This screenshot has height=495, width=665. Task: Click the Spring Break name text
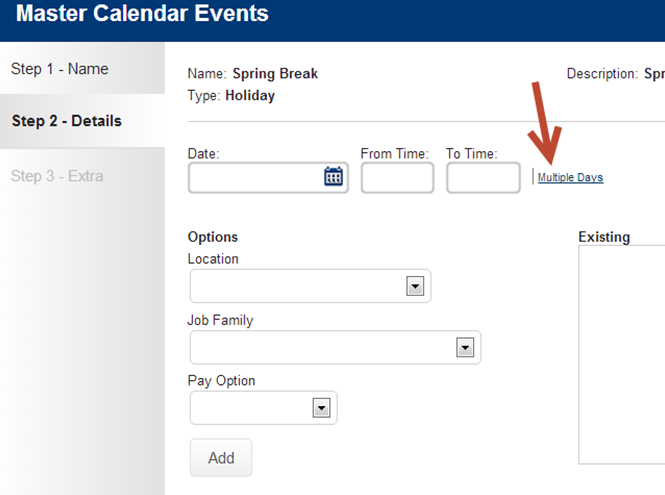[x=275, y=74]
